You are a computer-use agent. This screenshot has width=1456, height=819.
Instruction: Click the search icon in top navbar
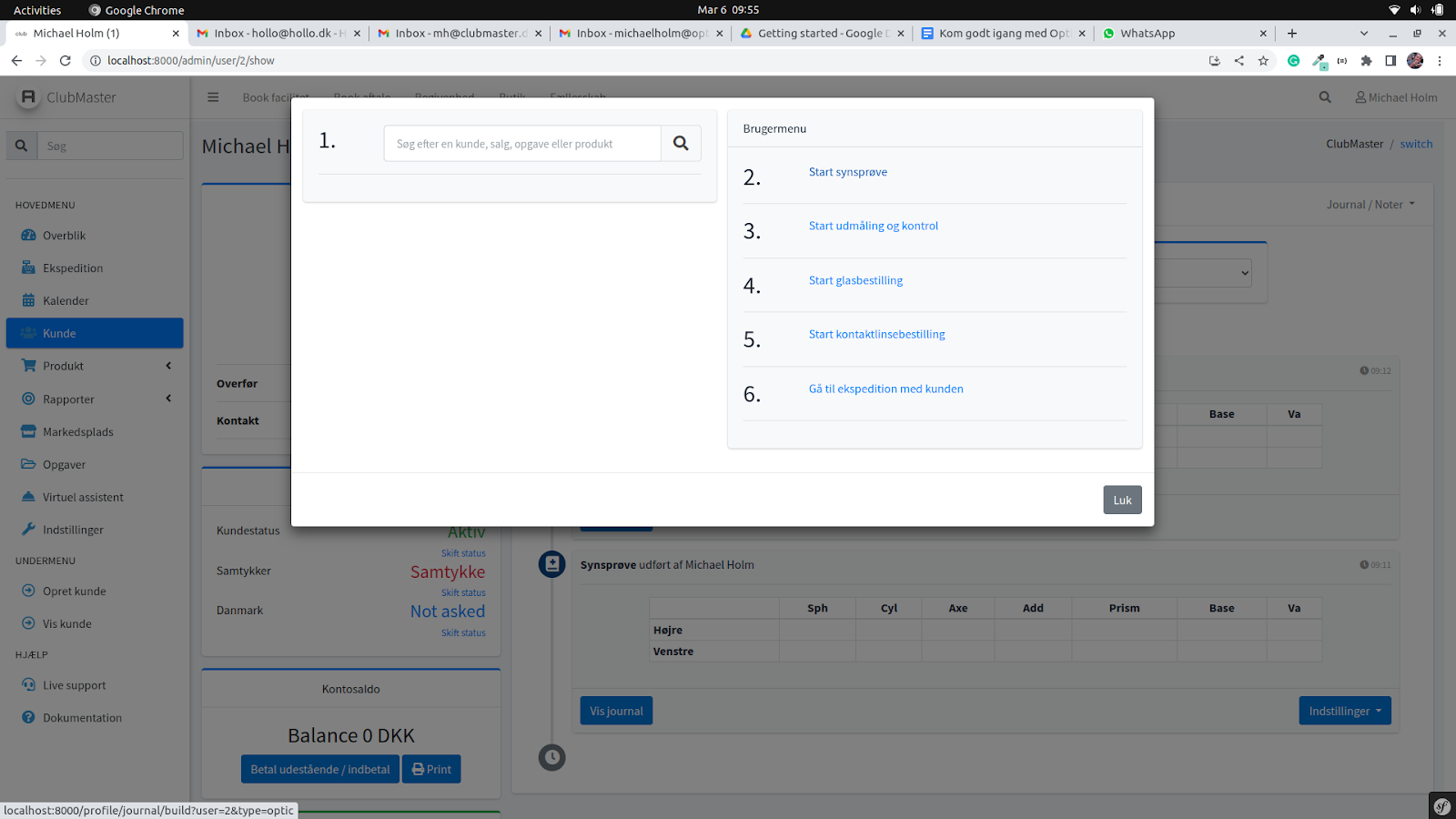point(1325,97)
